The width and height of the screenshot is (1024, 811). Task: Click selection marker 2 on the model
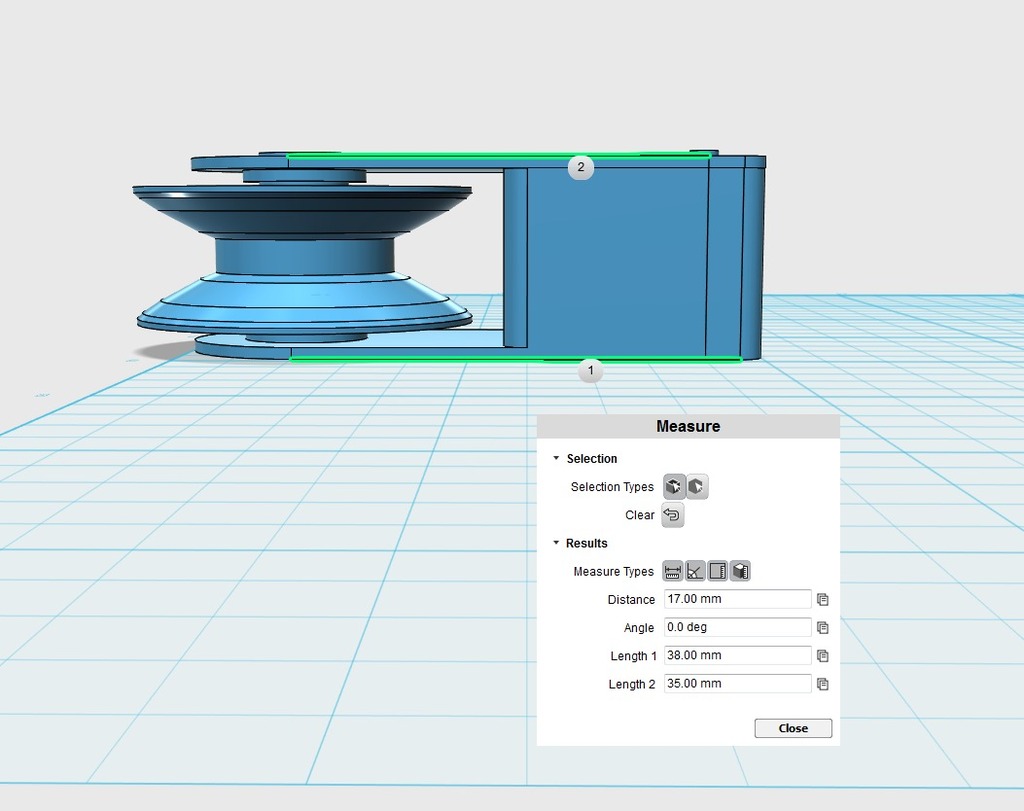coord(580,167)
